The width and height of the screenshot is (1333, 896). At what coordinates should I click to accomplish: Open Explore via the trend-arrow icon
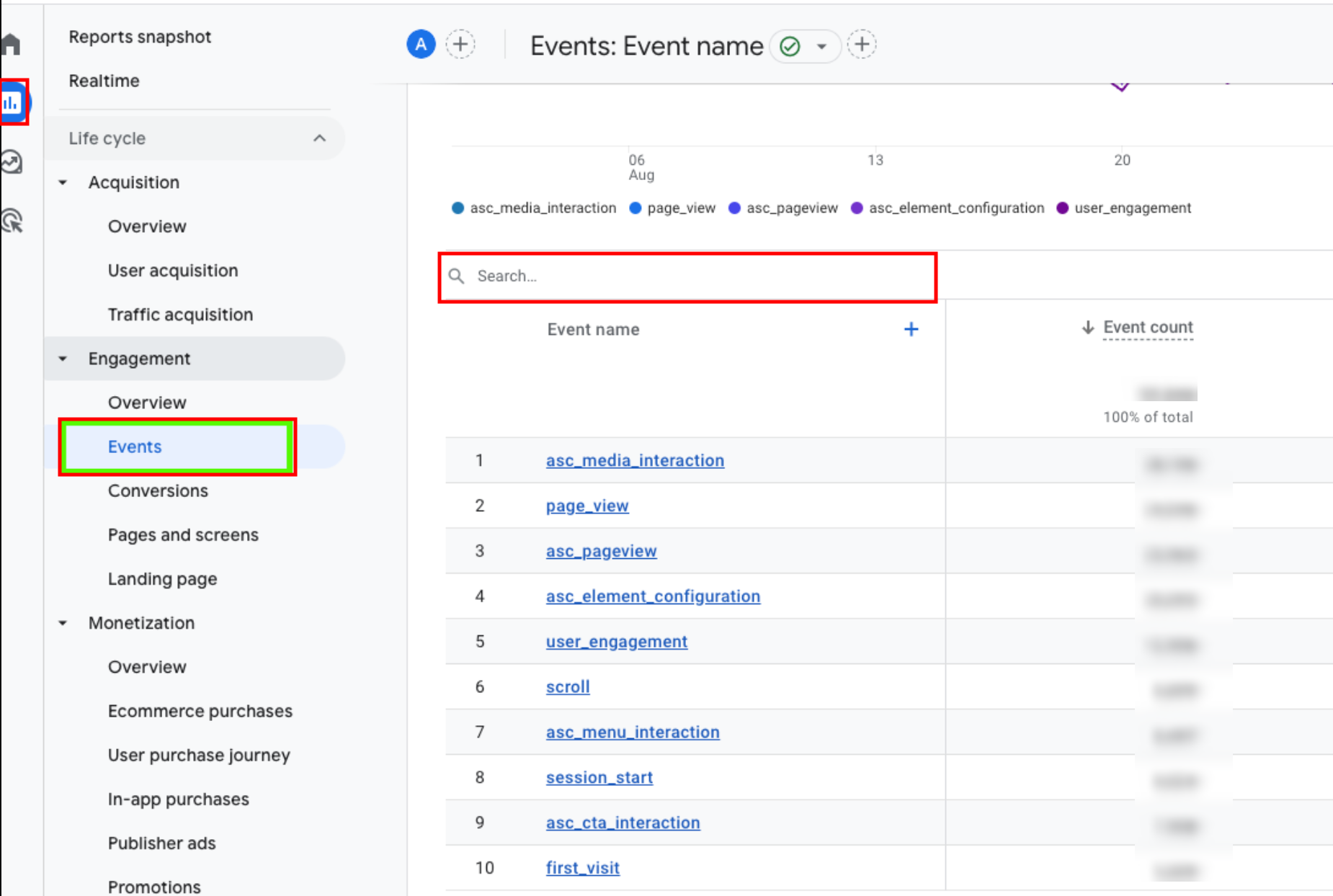(13, 162)
